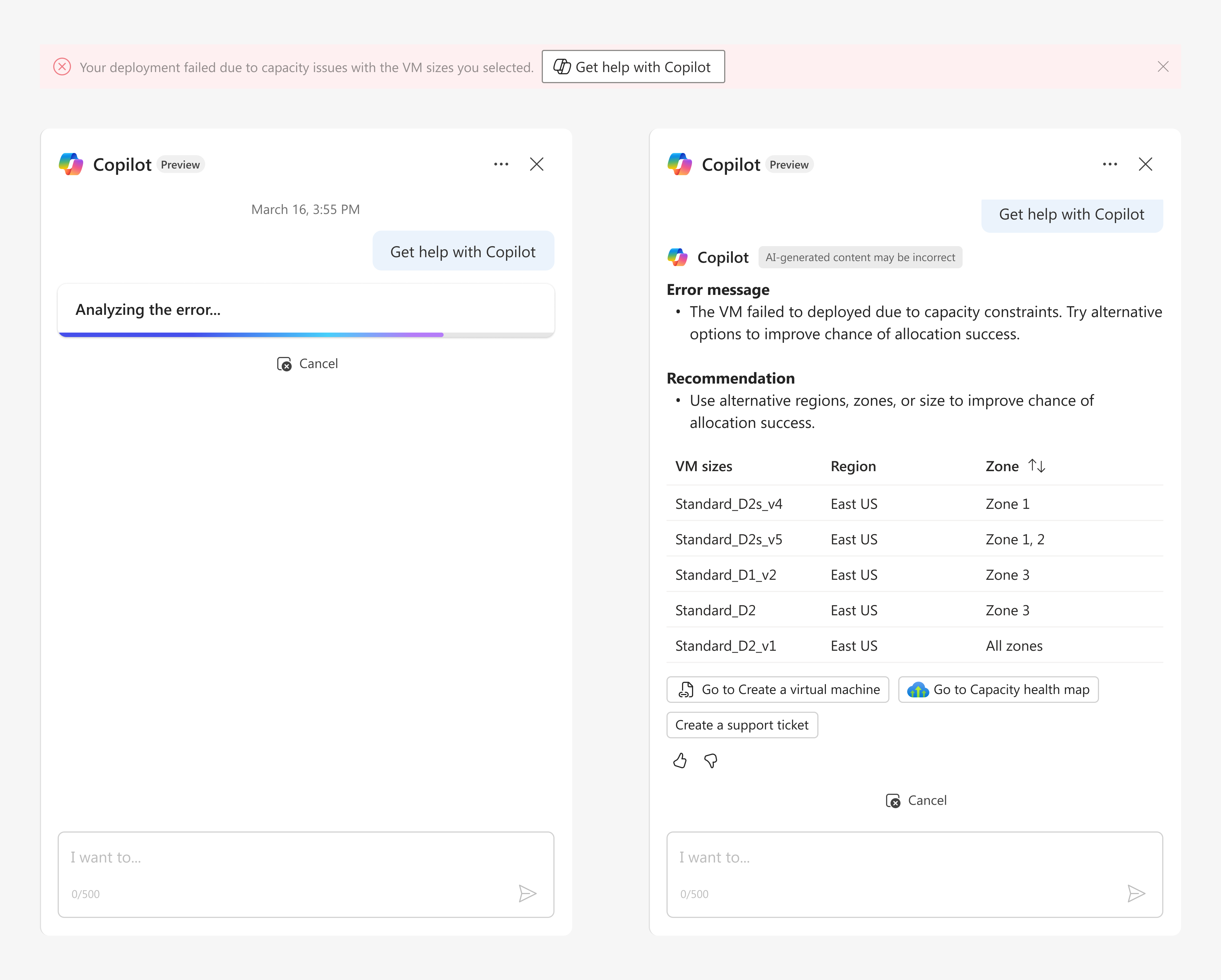Click the right panel message input field
Image resolution: width=1221 pixels, height=980 pixels.
click(915, 874)
